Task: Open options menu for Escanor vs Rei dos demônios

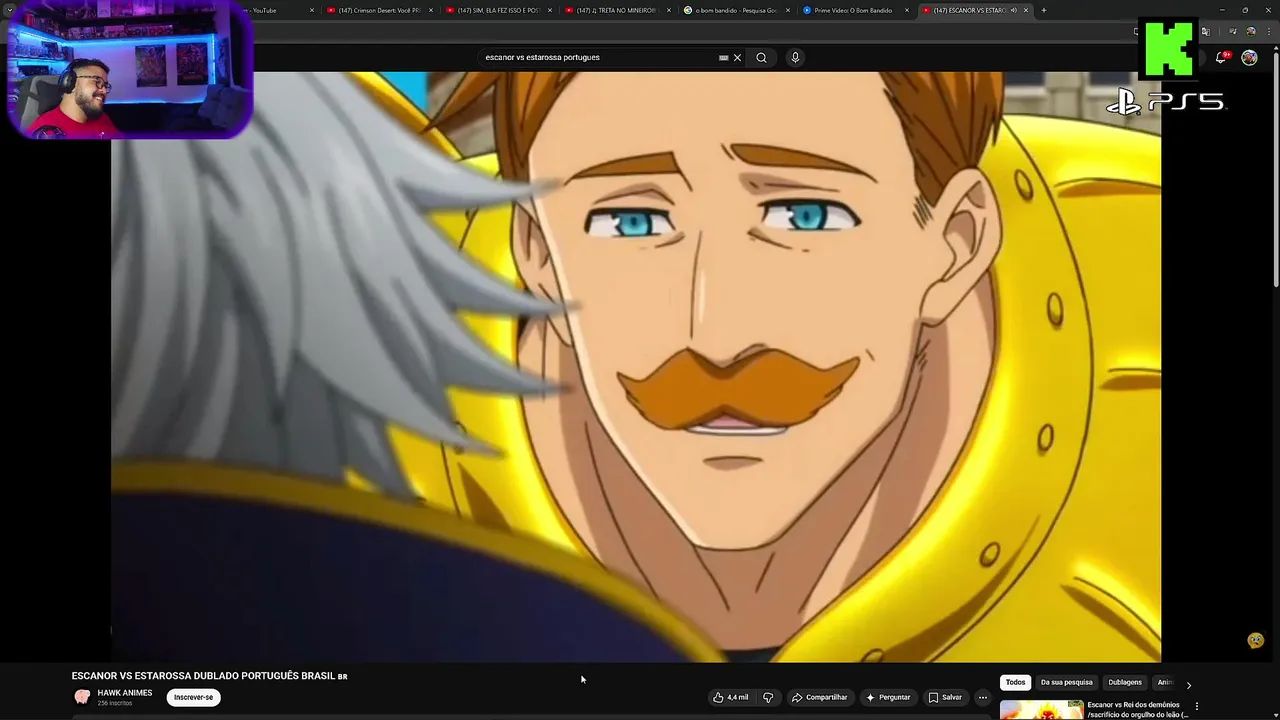Action: pyautogui.click(x=1197, y=706)
